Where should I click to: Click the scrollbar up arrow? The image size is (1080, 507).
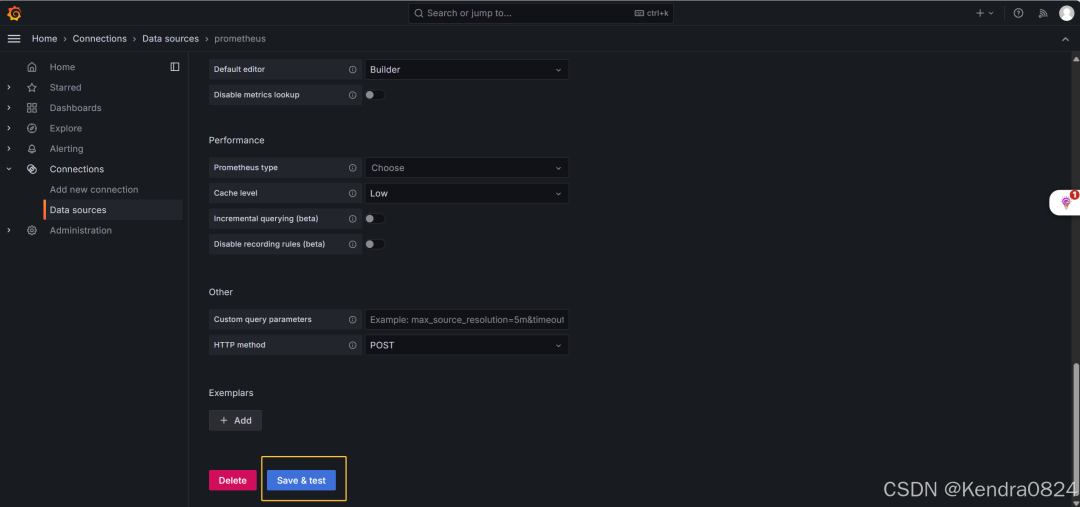tap(1075, 59)
